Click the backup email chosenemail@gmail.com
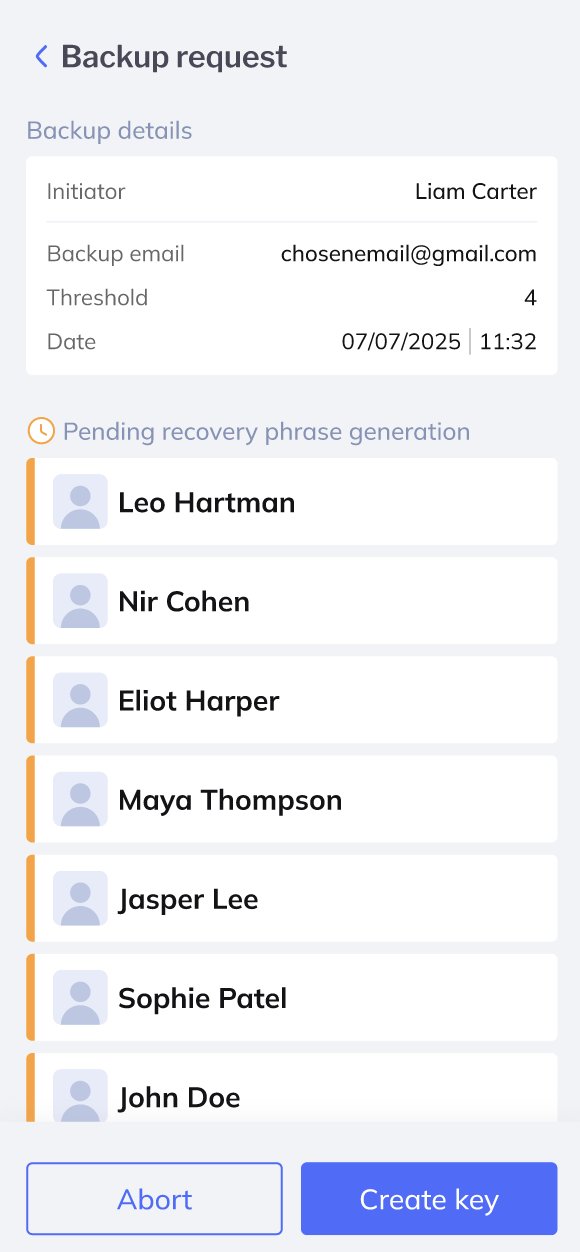 409,254
